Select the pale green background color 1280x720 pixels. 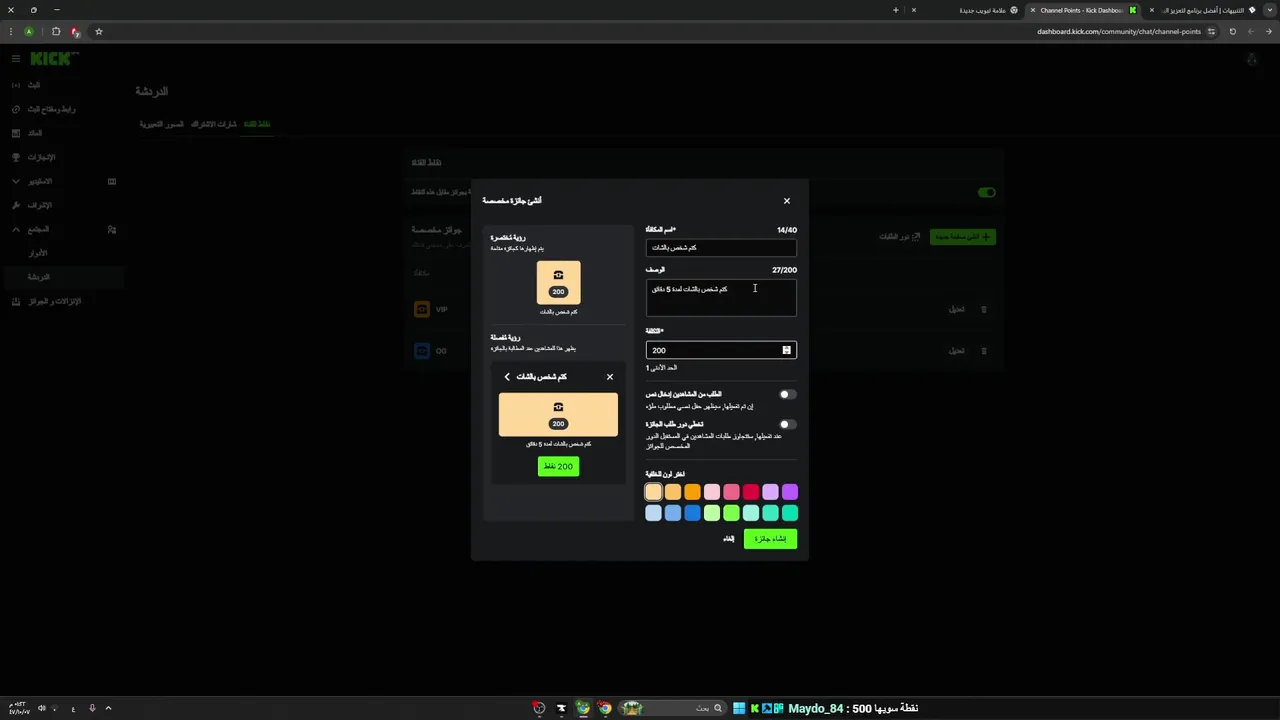[712, 513]
